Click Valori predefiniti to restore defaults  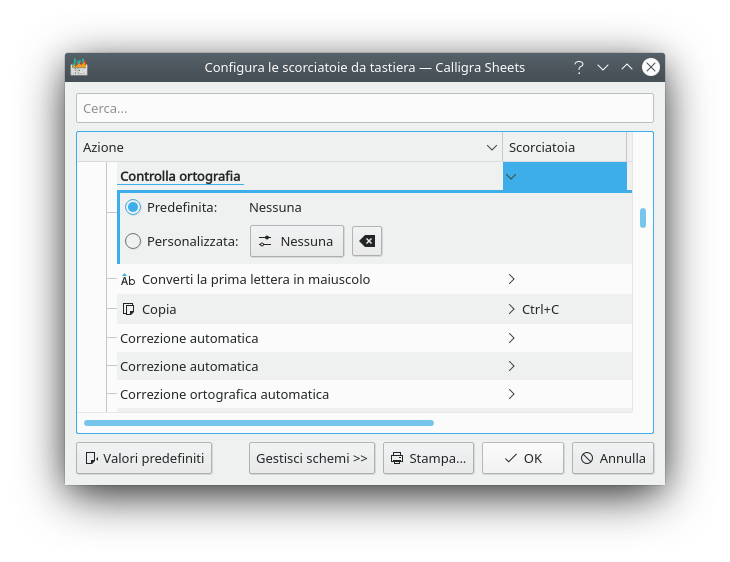(144, 458)
